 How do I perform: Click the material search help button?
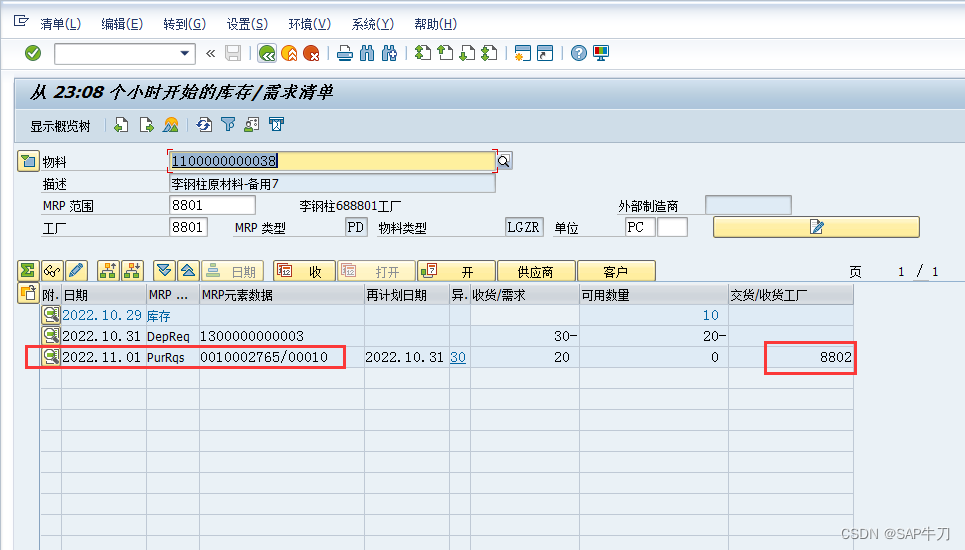[503, 161]
